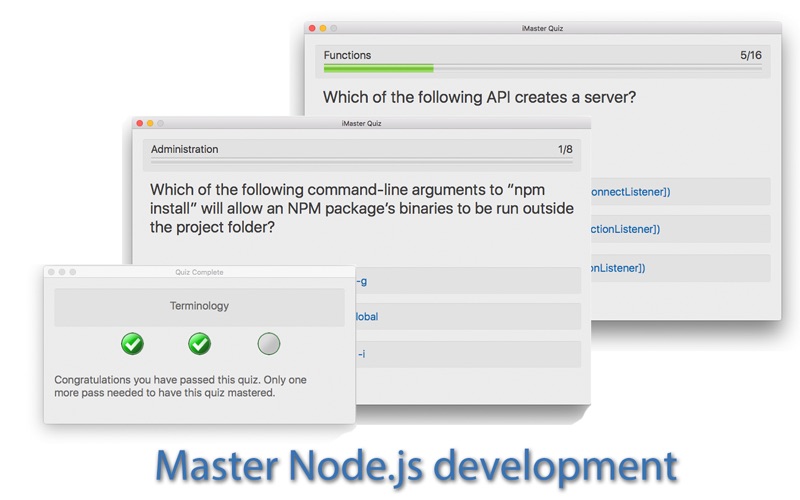Click the "Master Node.js development" heading

pyautogui.click(x=416, y=465)
